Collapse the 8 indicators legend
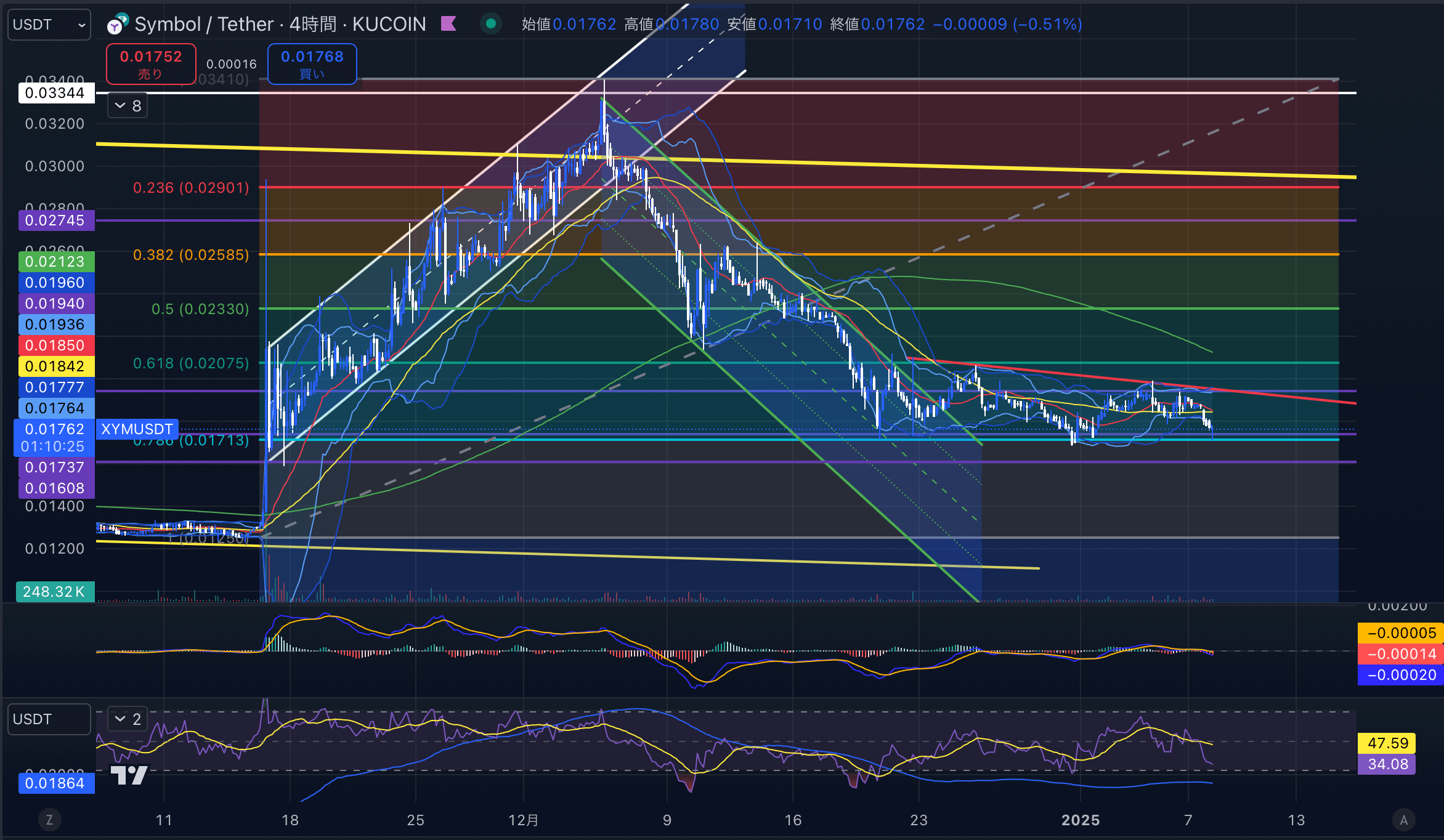 tap(128, 106)
